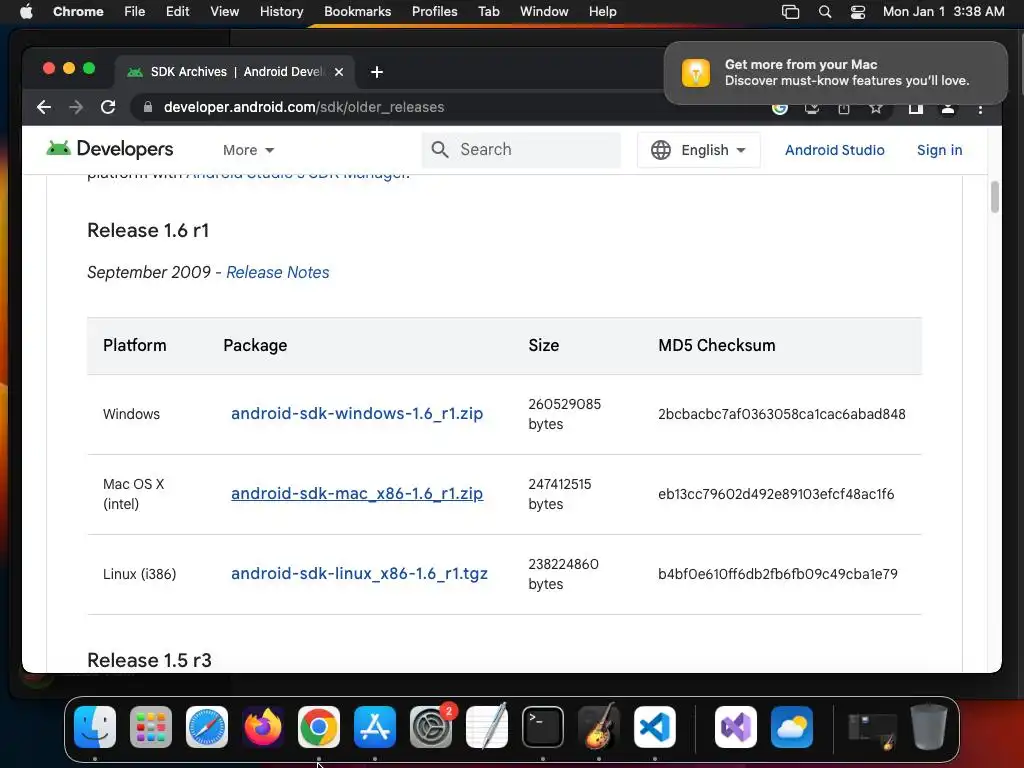Open a new Chrome tab
Image resolution: width=1024 pixels, height=768 pixels.
pos(377,72)
